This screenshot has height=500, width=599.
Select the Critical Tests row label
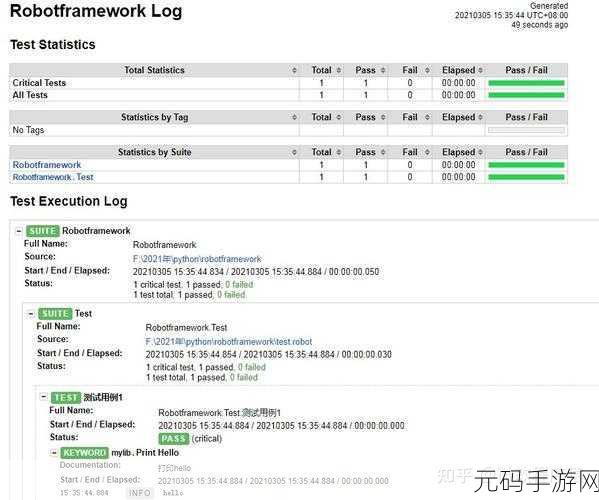(x=39, y=83)
